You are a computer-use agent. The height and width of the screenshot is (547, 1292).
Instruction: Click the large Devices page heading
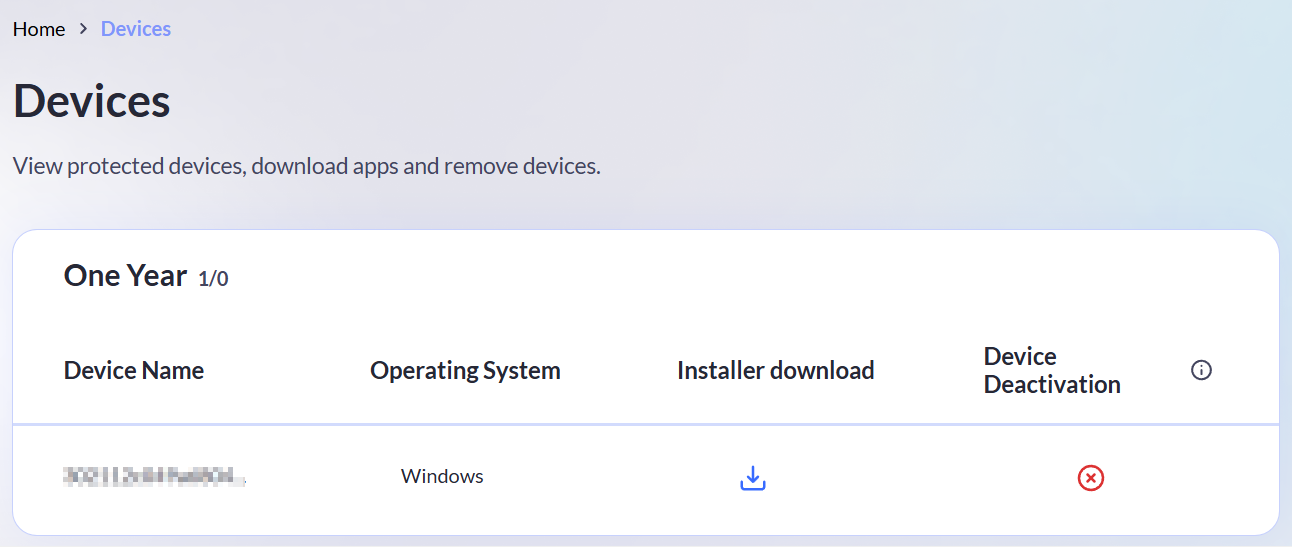(x=92, y=102)
